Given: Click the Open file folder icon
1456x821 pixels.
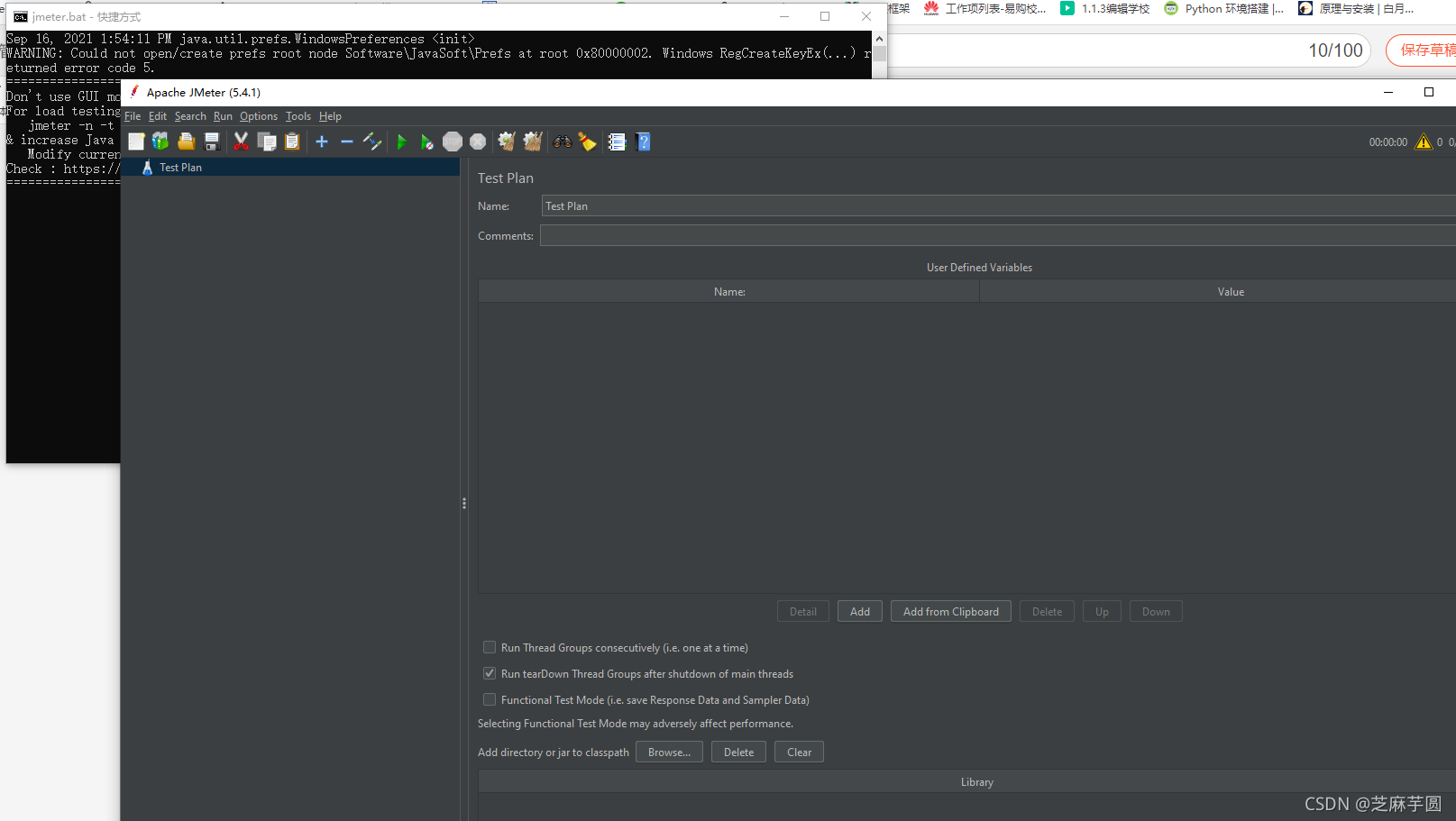Looking at the screenshot, I should [187, 141].
